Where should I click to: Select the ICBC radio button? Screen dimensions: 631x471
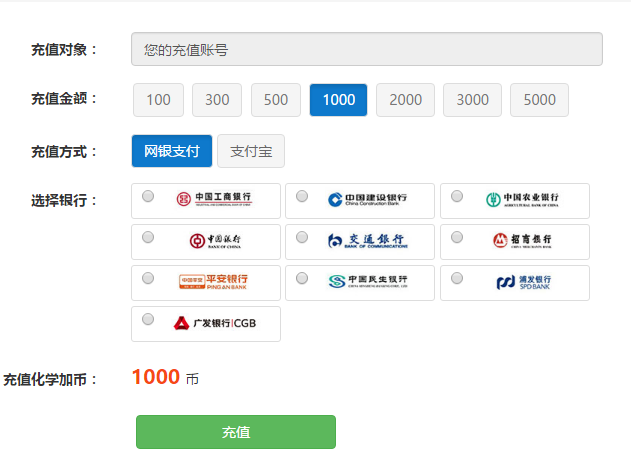148,196
